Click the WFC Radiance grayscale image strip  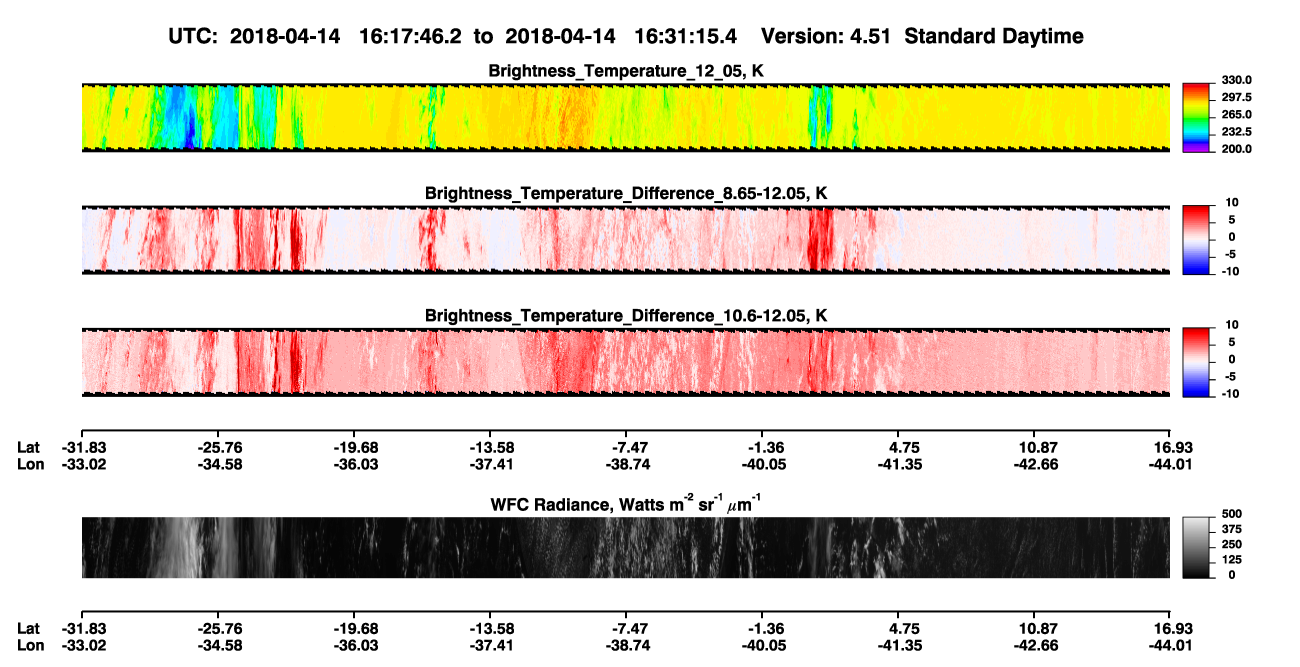click(625, 547)
